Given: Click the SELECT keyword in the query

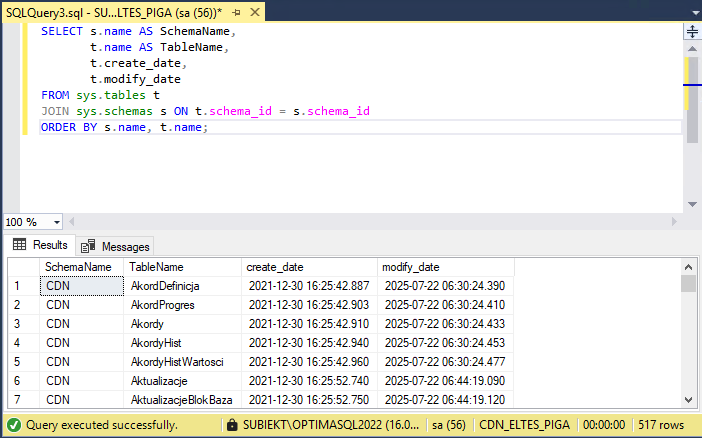Looking at the screenshot, I should [x=62, y=31].
